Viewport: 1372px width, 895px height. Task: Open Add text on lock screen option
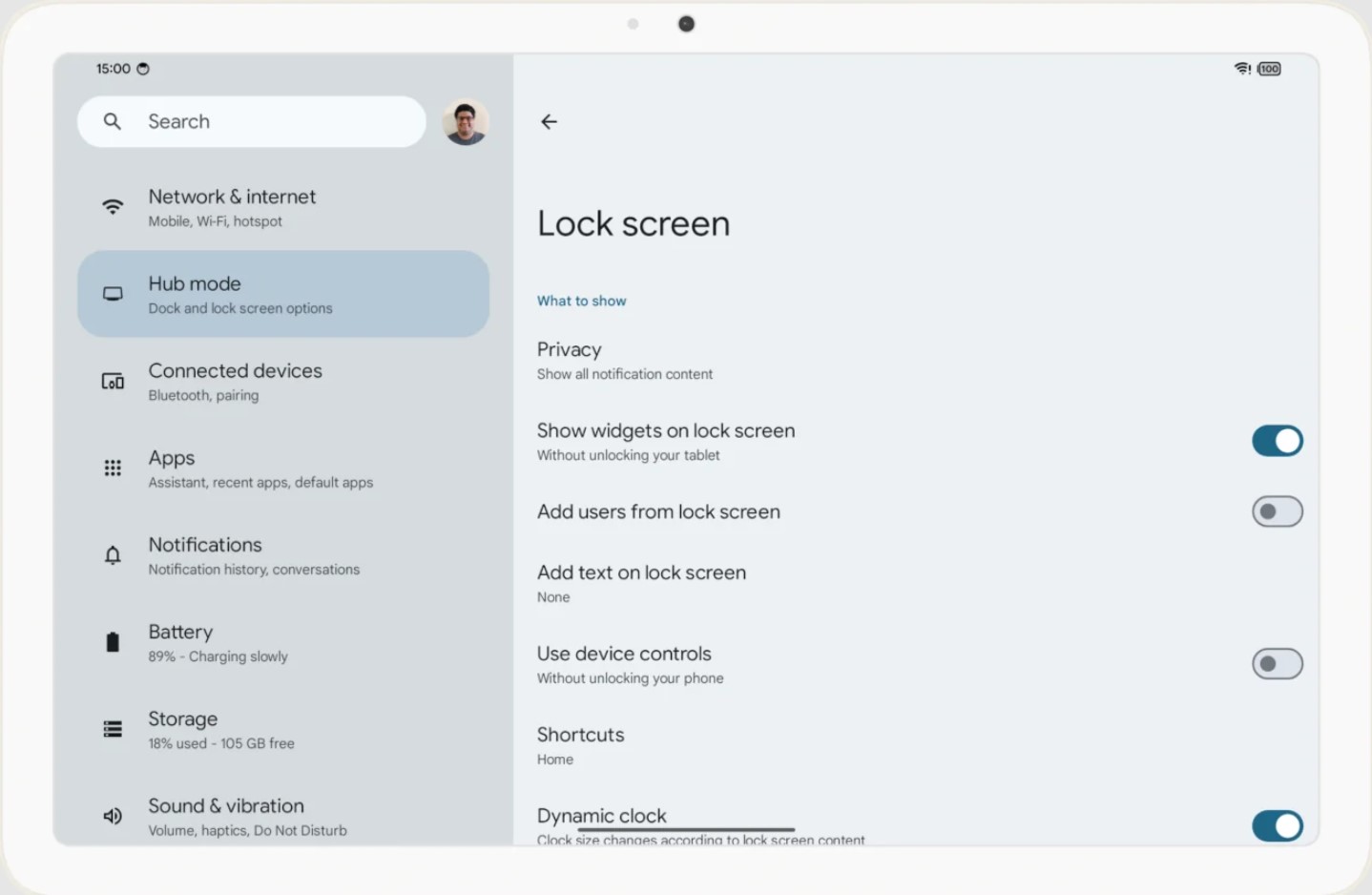coord(641,583)
